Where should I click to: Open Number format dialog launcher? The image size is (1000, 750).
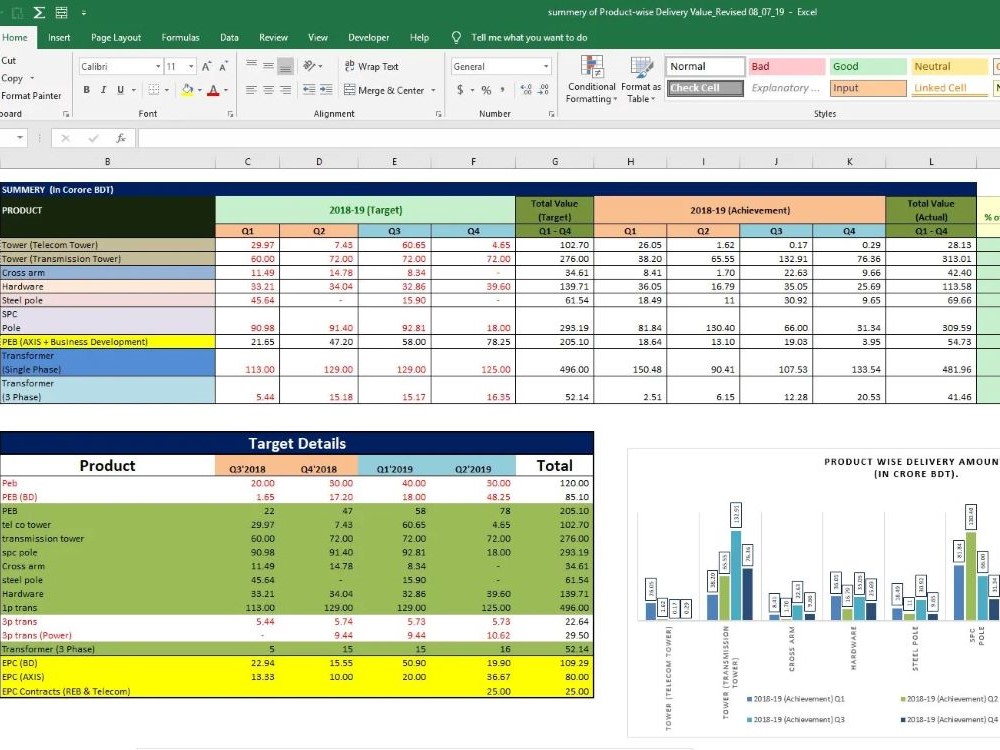(x=551, y=114)
